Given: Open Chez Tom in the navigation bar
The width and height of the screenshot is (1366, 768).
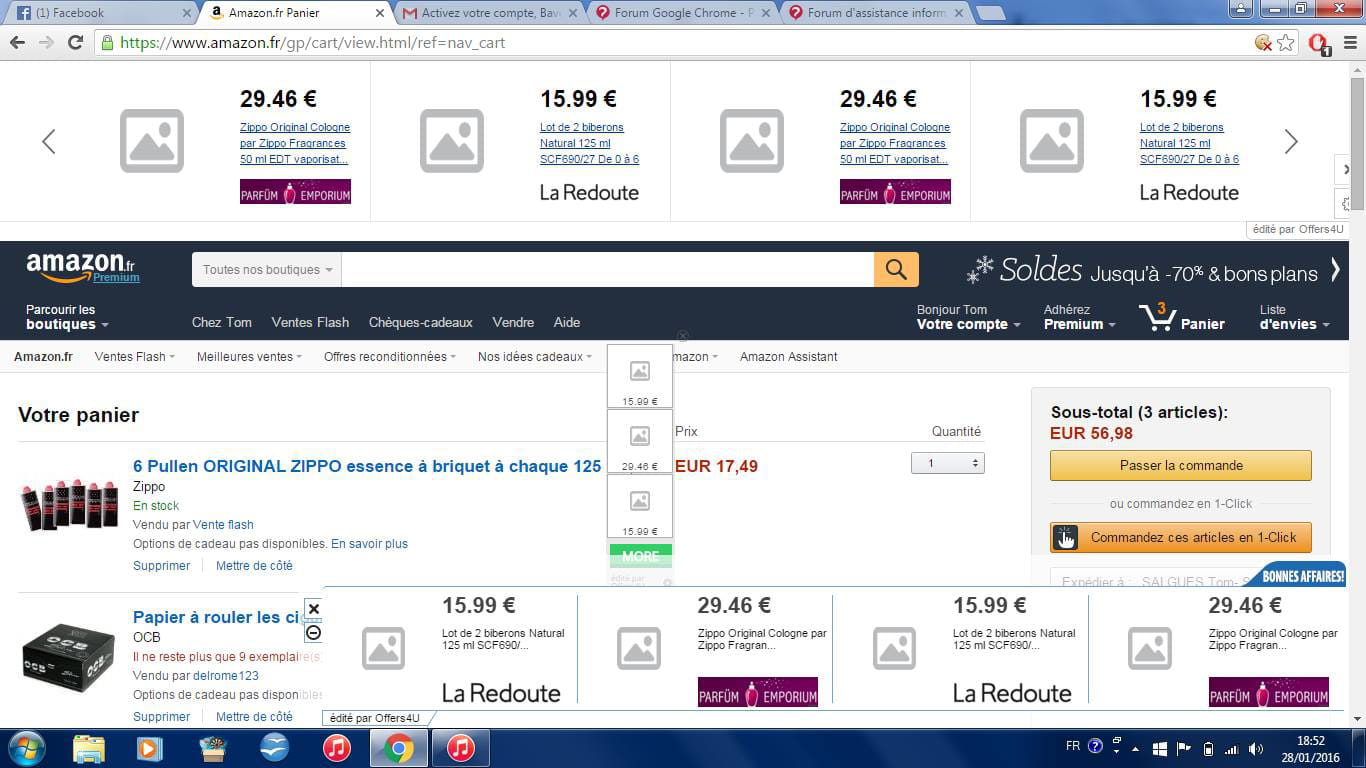Looking at the screenshot, I should point(222,322).
